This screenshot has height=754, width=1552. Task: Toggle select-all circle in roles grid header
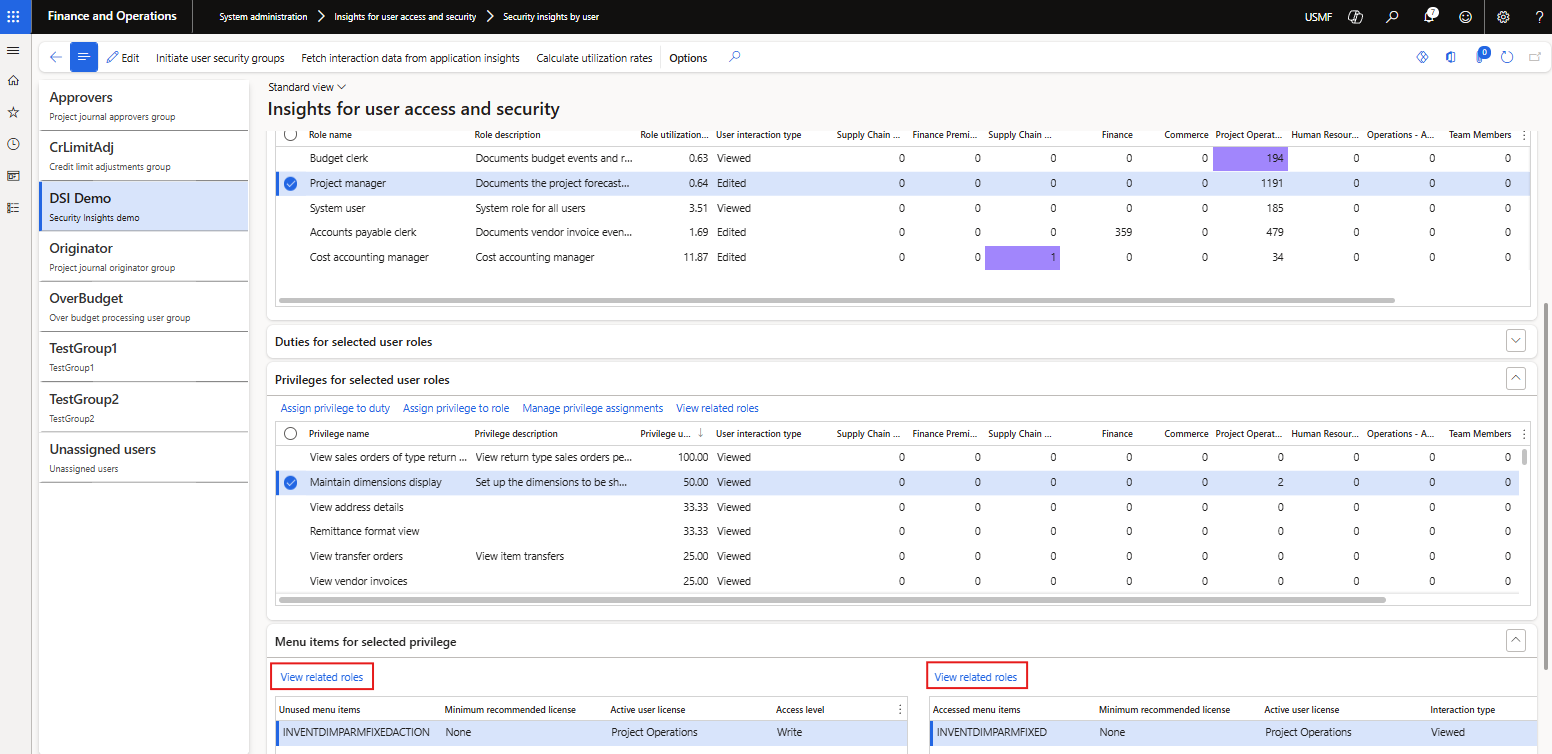290,134
